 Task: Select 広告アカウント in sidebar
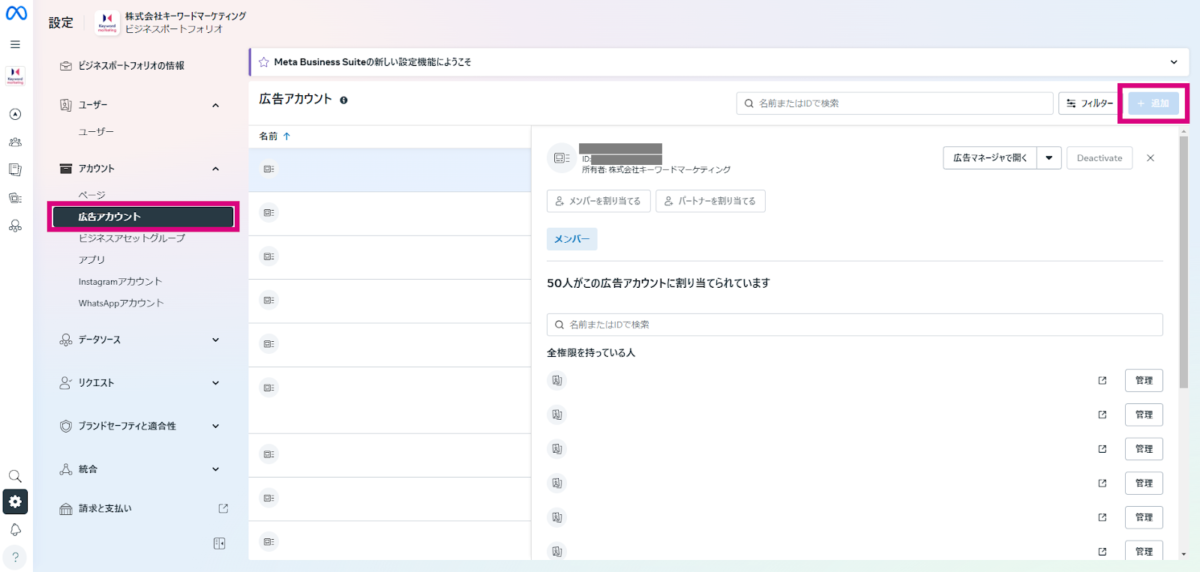142,216
